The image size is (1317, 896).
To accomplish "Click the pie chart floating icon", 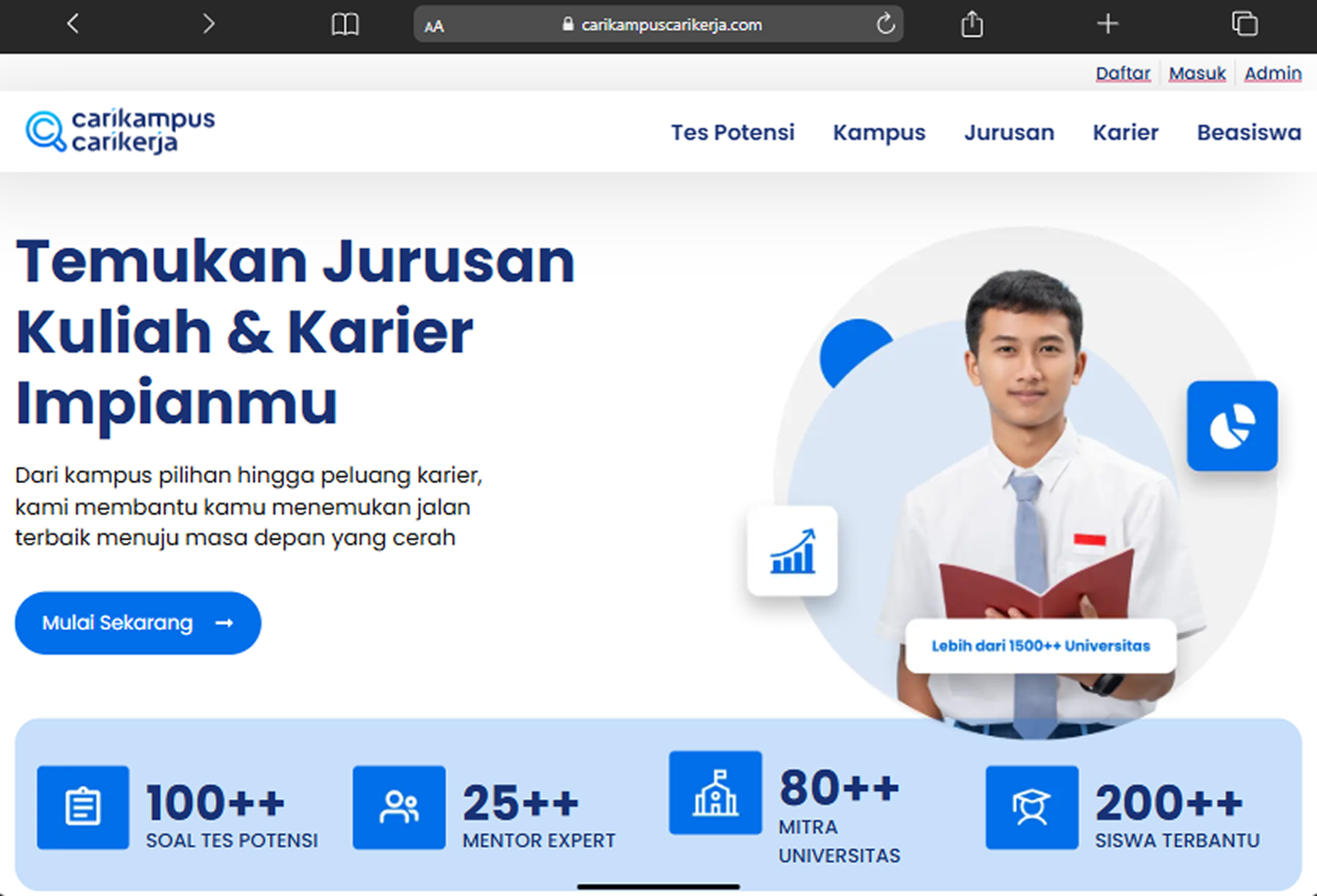I will click(1231, 426).
